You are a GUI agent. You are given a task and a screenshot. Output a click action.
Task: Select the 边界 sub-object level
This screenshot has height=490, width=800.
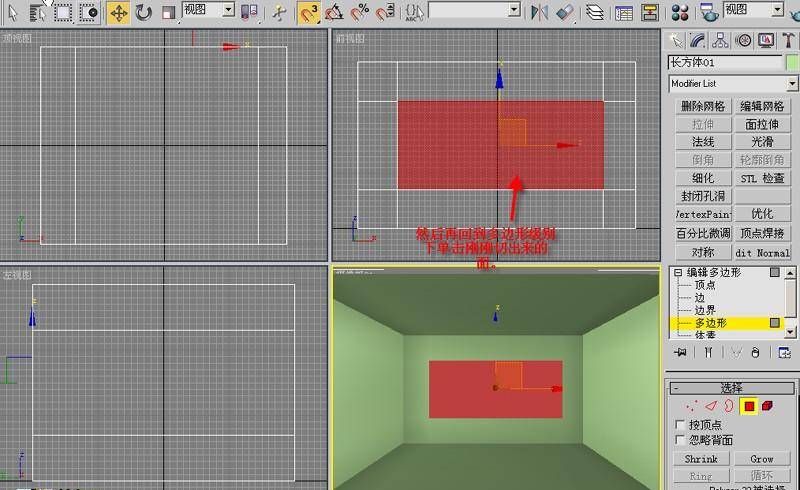pos(705,310)
